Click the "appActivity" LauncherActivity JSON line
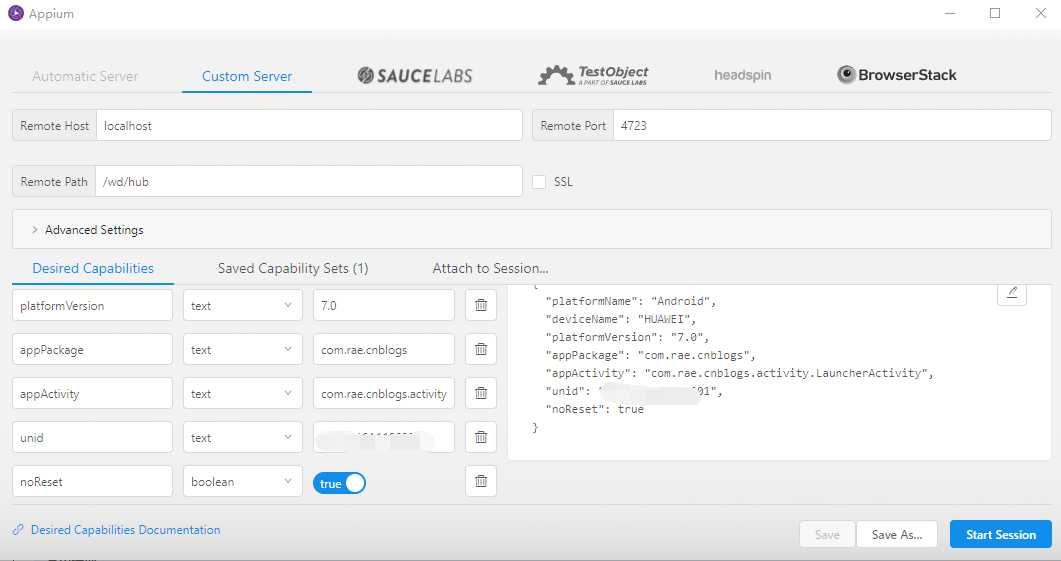 pos(739,373)
